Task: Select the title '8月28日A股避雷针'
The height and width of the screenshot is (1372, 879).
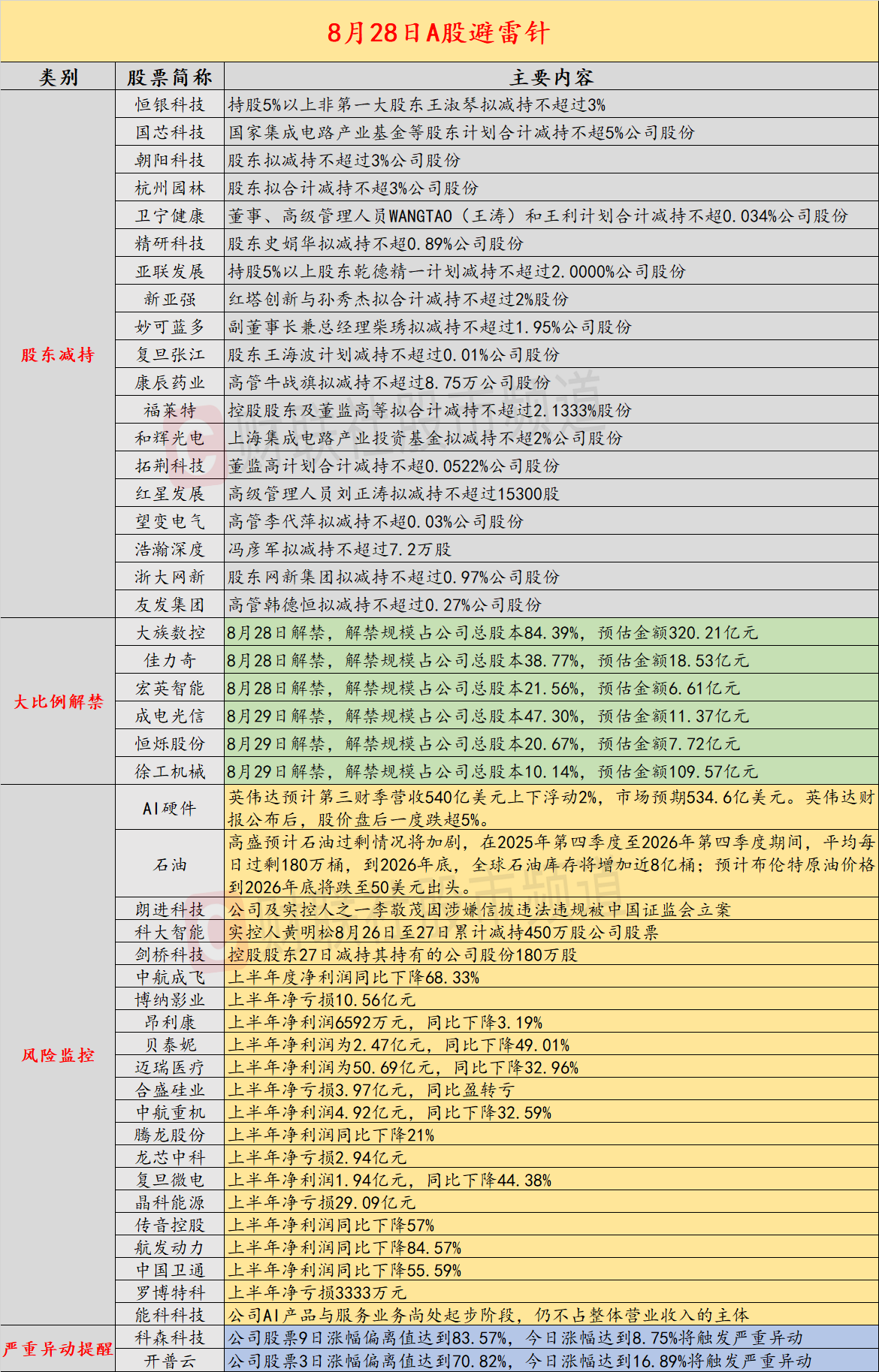Action: click(x=439, y=32)
